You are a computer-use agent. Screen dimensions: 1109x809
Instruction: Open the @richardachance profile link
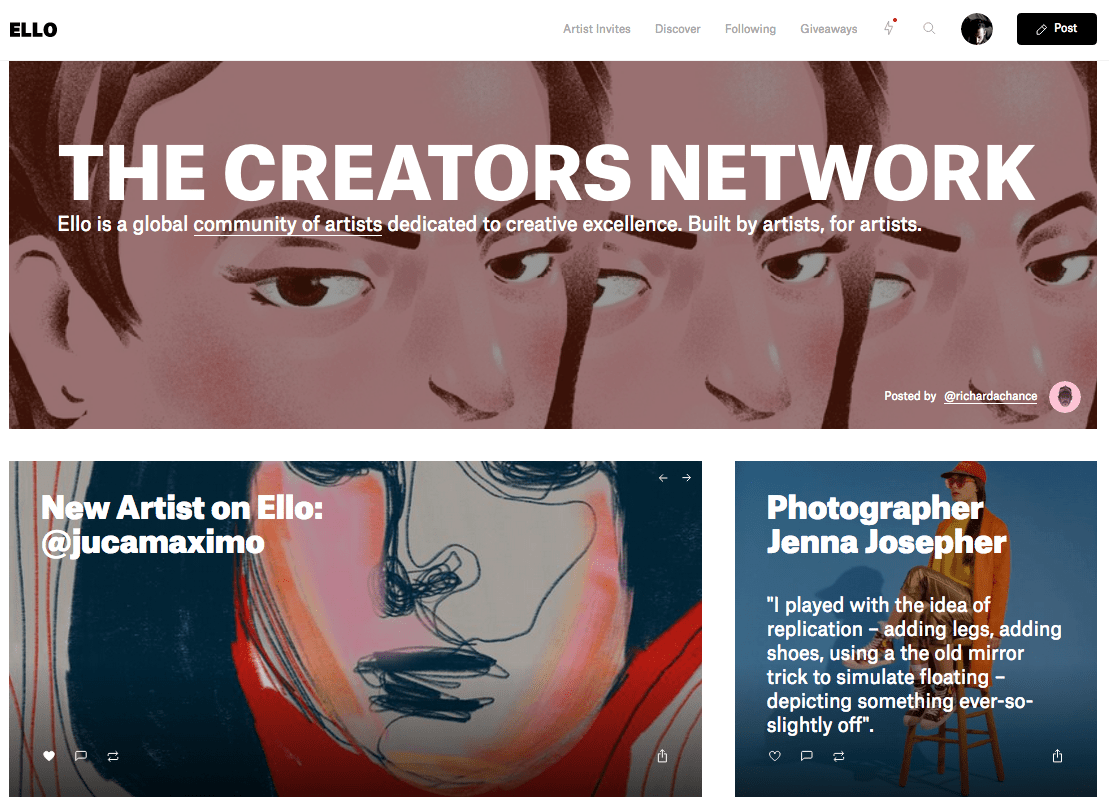click(991, 396)
